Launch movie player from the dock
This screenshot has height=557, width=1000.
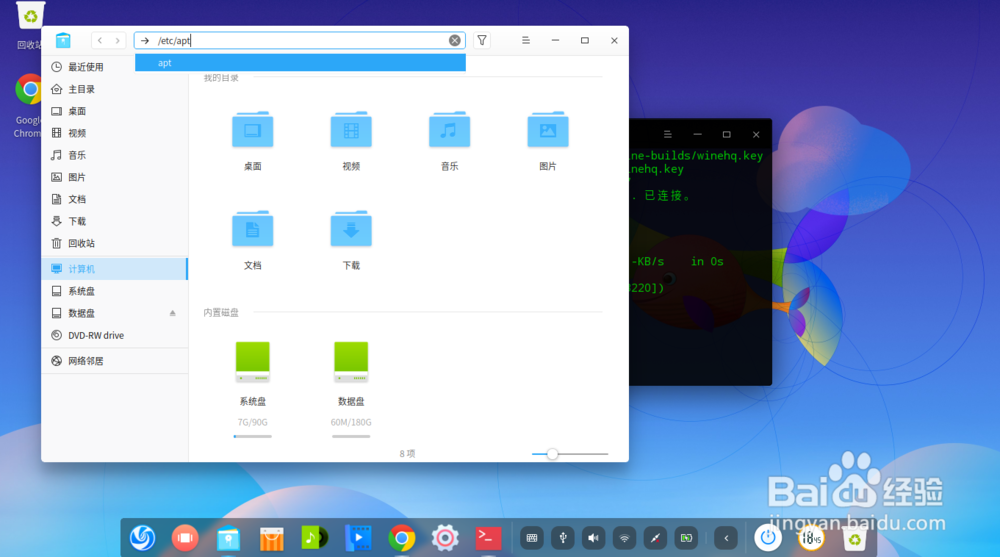pos(358,538)
